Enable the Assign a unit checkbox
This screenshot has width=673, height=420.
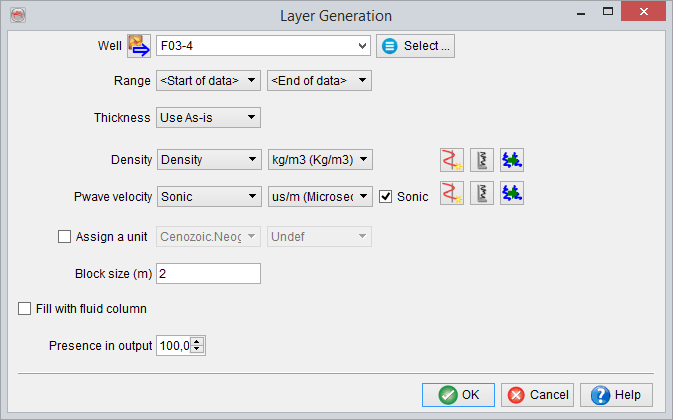66,237
